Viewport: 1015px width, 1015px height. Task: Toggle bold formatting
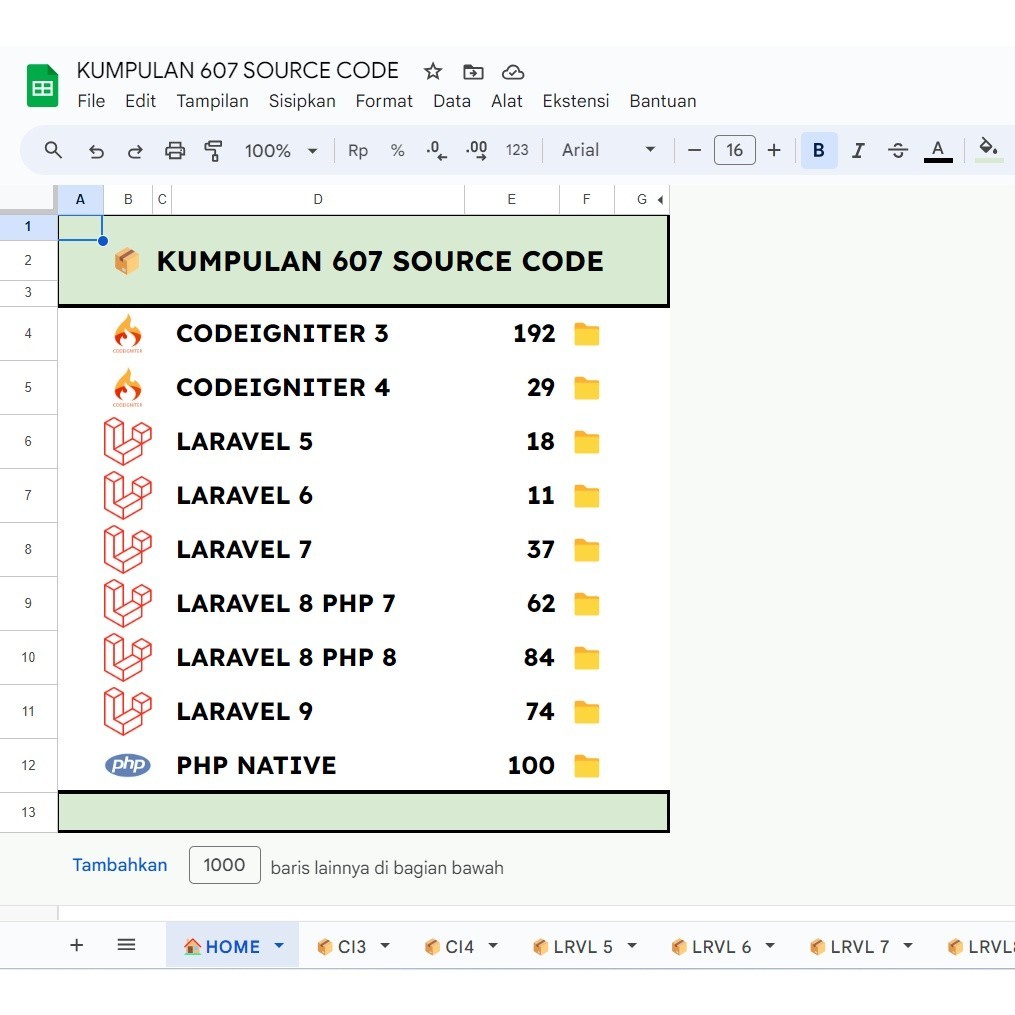(x=819, y=150)
